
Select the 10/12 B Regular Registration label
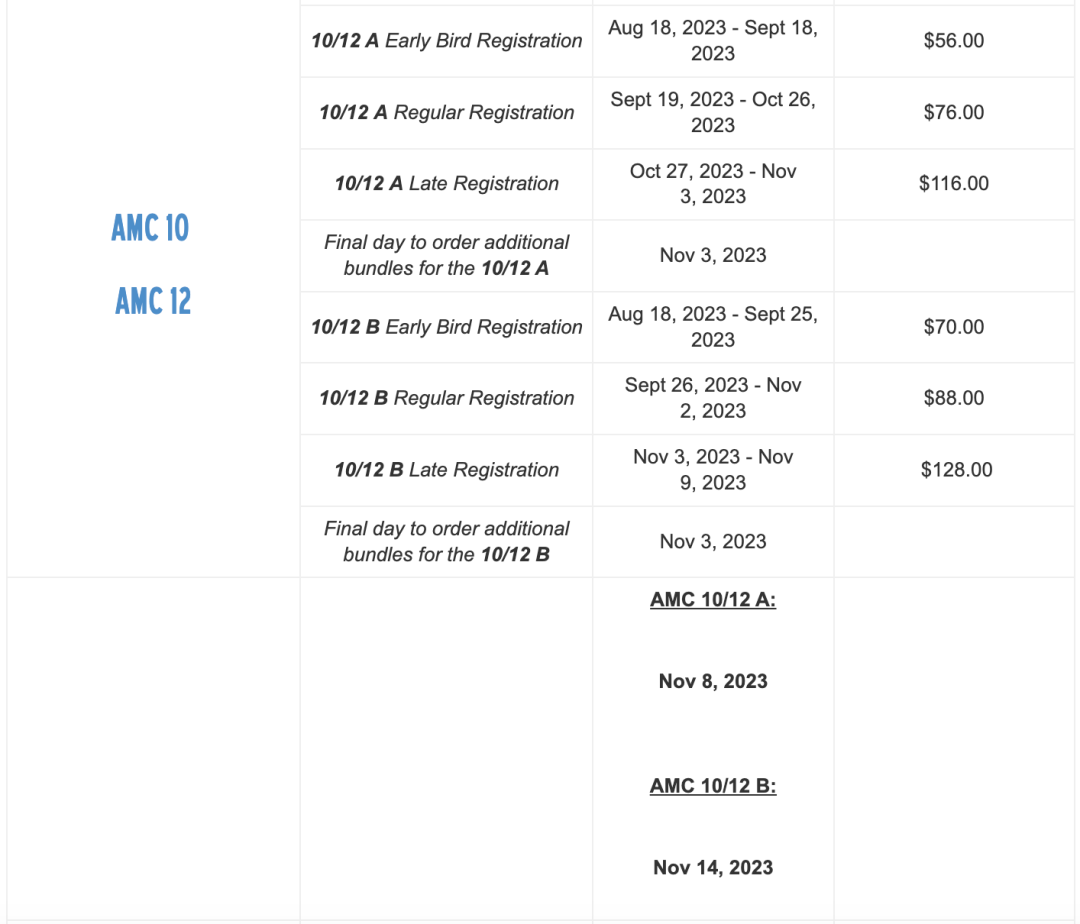point(446,398)
